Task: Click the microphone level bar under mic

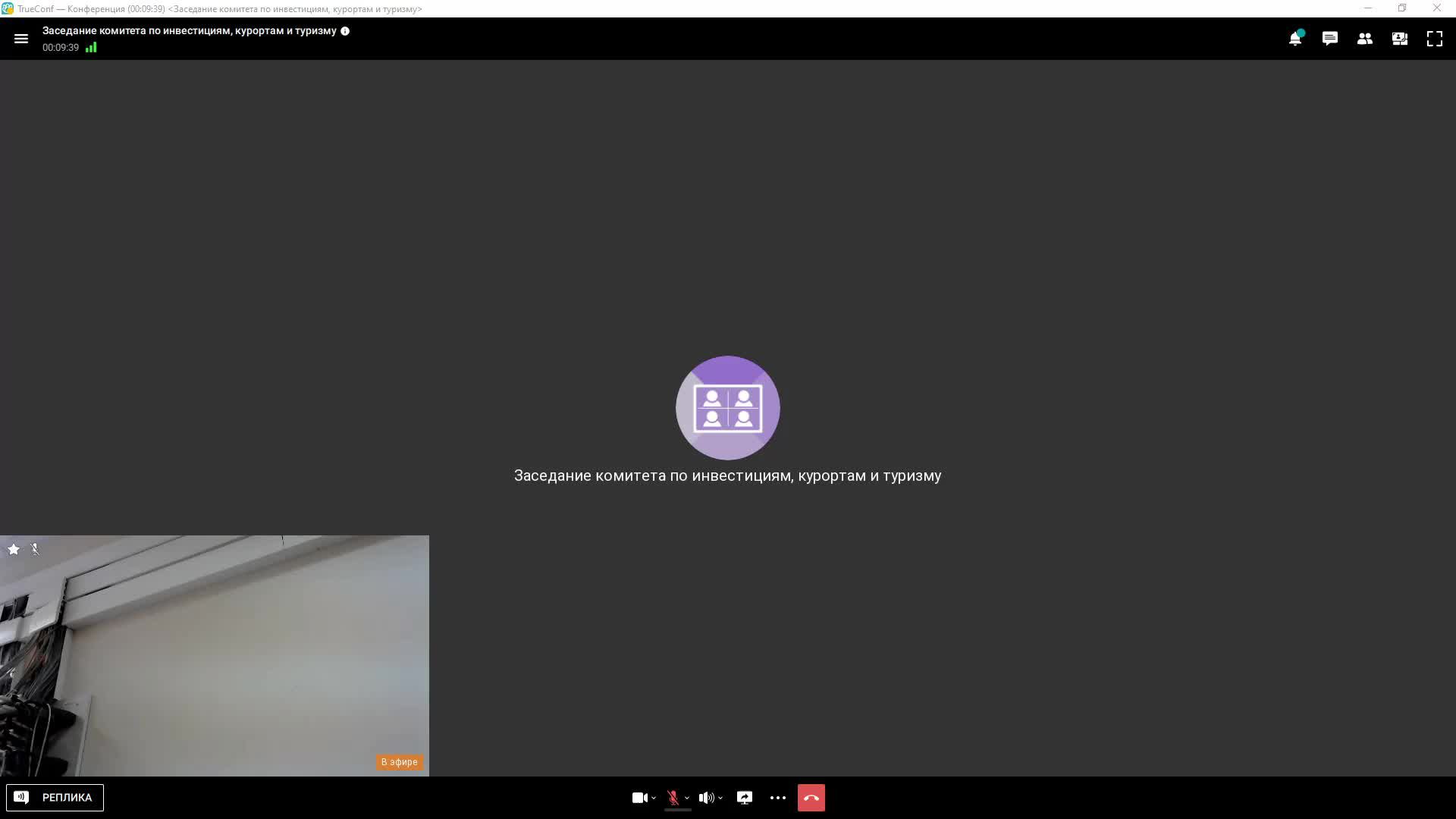Action: (x=678, y=811)
